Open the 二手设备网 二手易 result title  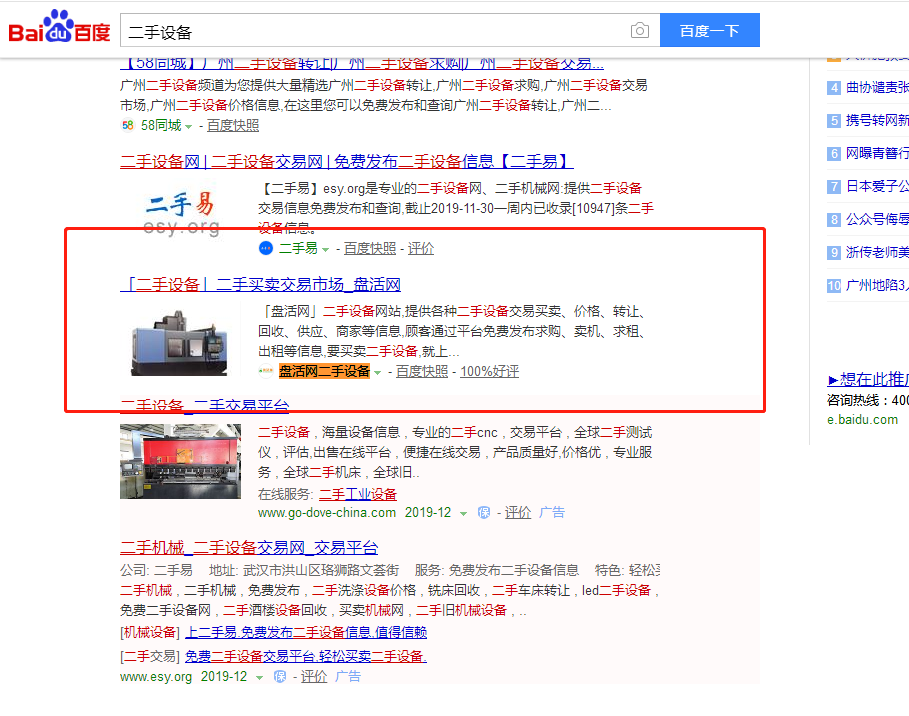(x=347, y=161)
